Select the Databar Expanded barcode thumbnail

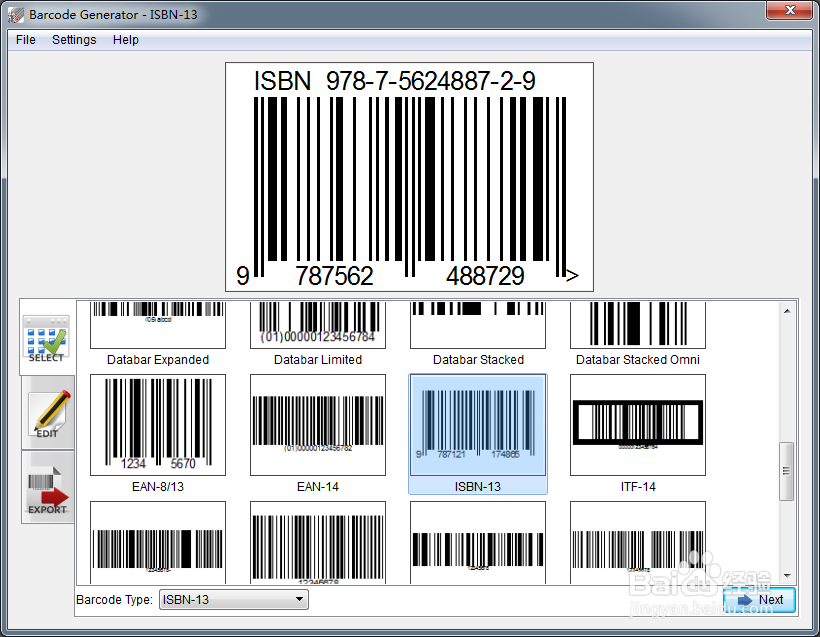(x=158, y=325)
